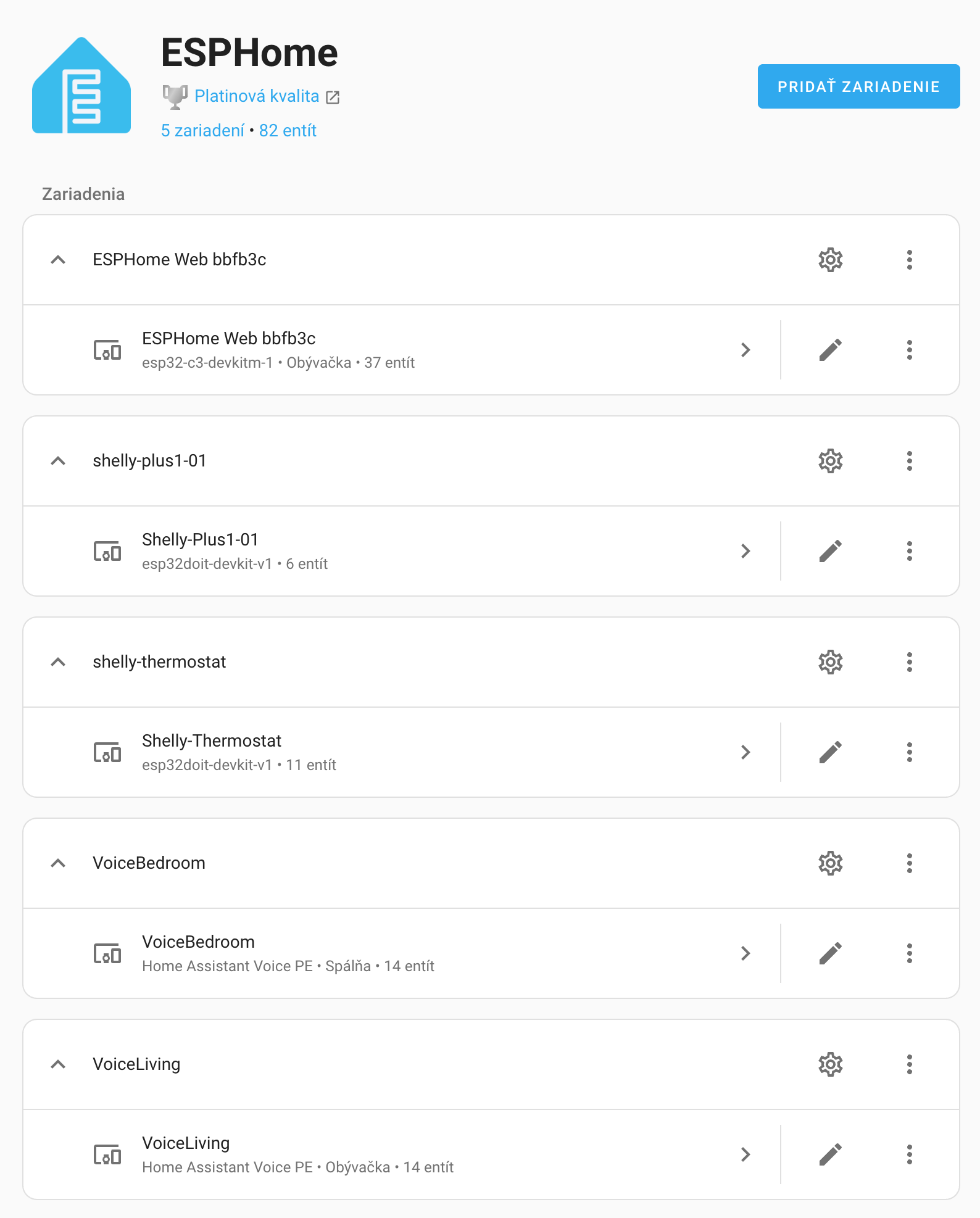Open three-dot menu on Shelly-Thermostat 11 entít row
Image resolution: width=980 pixels, height=1218 pixels.
910,752
